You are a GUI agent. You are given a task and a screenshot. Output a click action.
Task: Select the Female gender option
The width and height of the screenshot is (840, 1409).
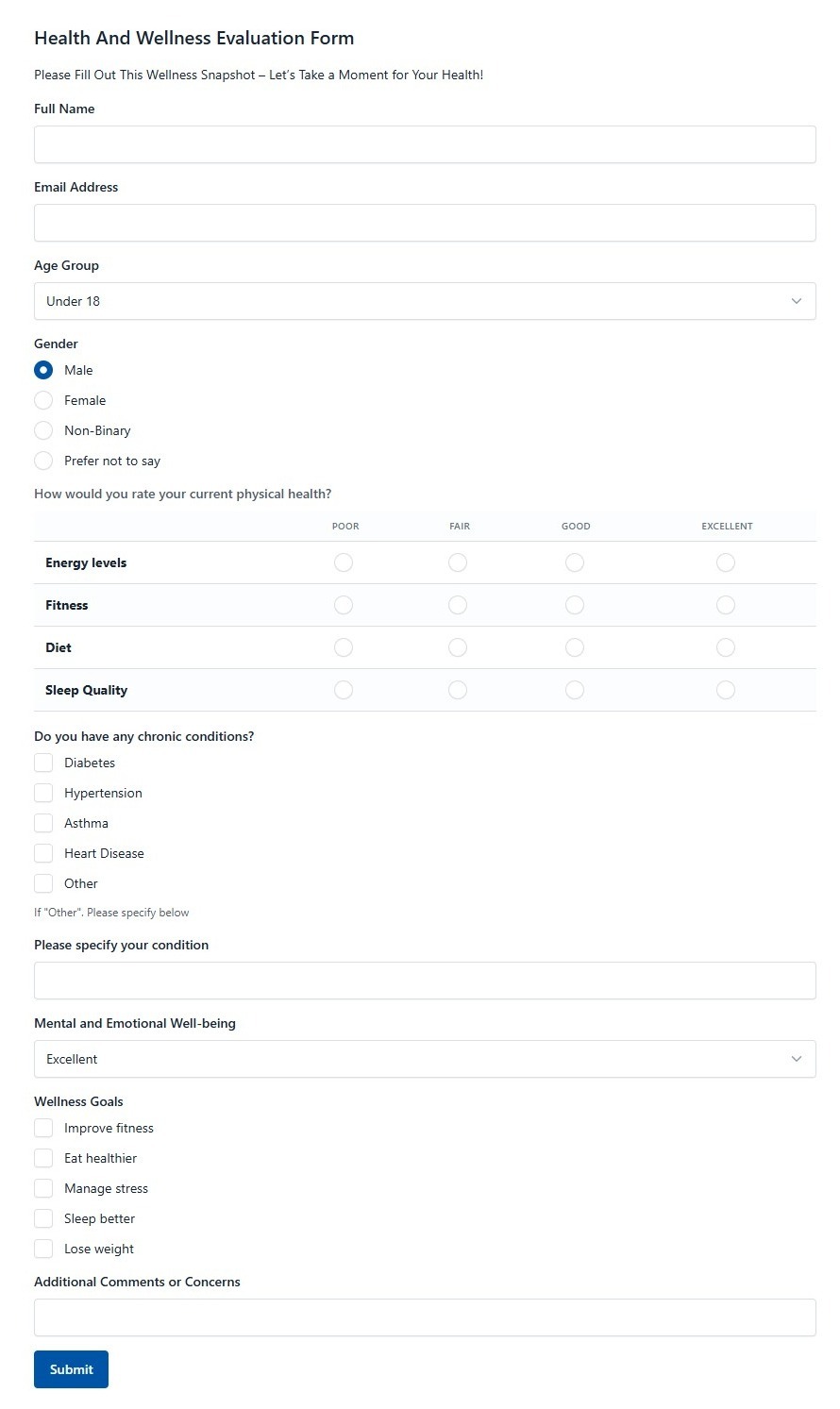tap(43, 400)
